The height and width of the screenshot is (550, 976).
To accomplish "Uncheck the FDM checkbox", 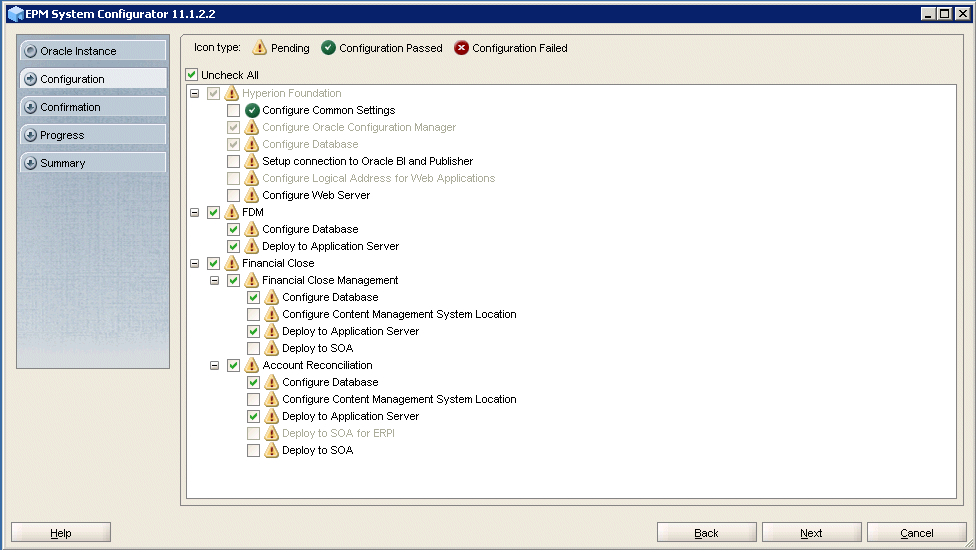I will click(214, 212).
